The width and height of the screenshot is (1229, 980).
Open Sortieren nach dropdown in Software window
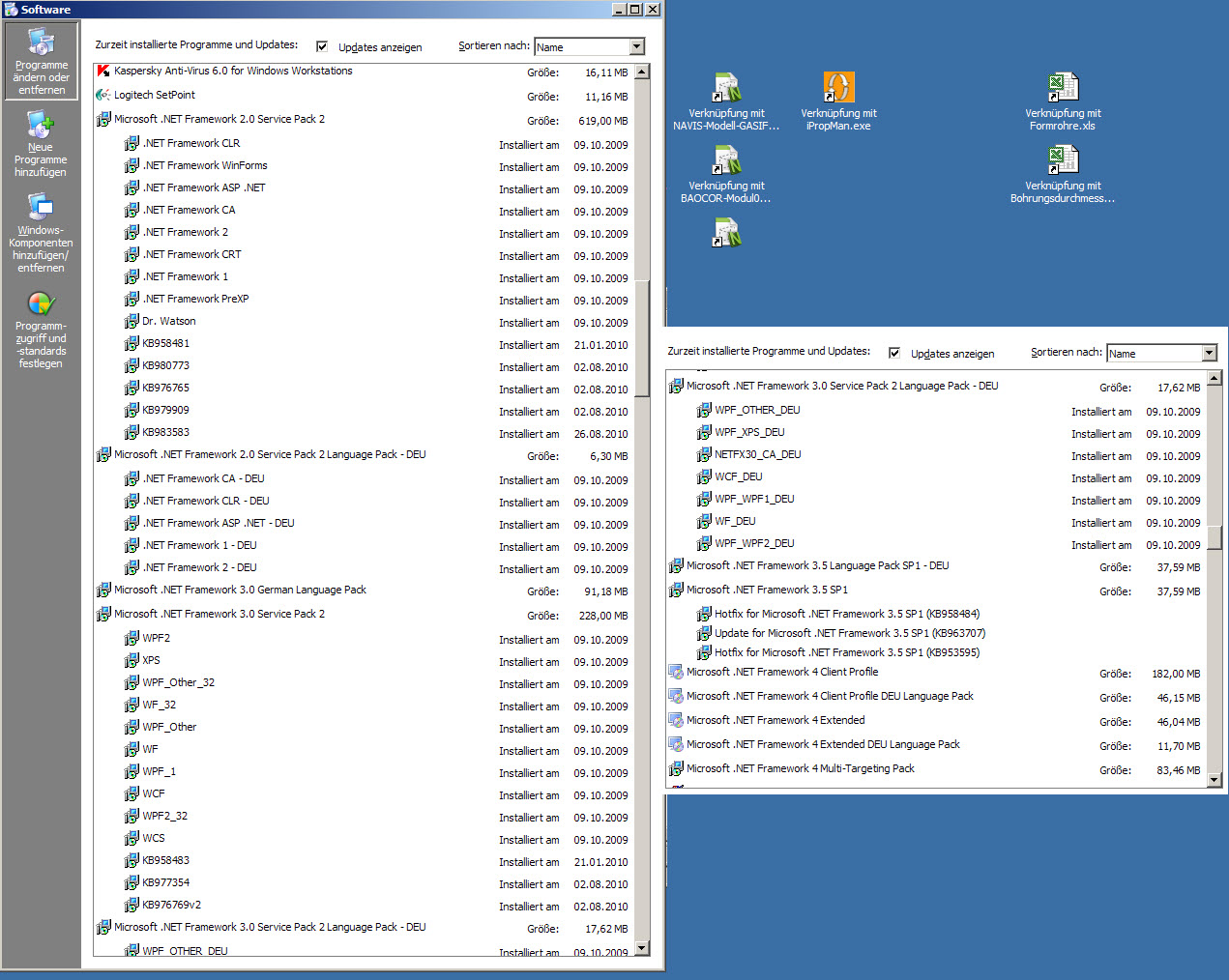pyautogui.click(x=636, y=46)
